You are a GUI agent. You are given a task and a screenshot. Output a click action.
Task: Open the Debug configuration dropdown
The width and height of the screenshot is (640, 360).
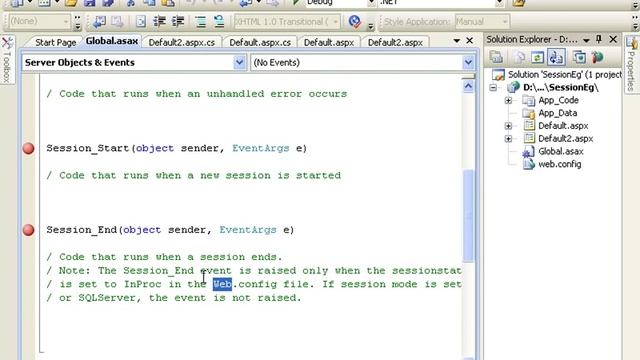point(371,3)
